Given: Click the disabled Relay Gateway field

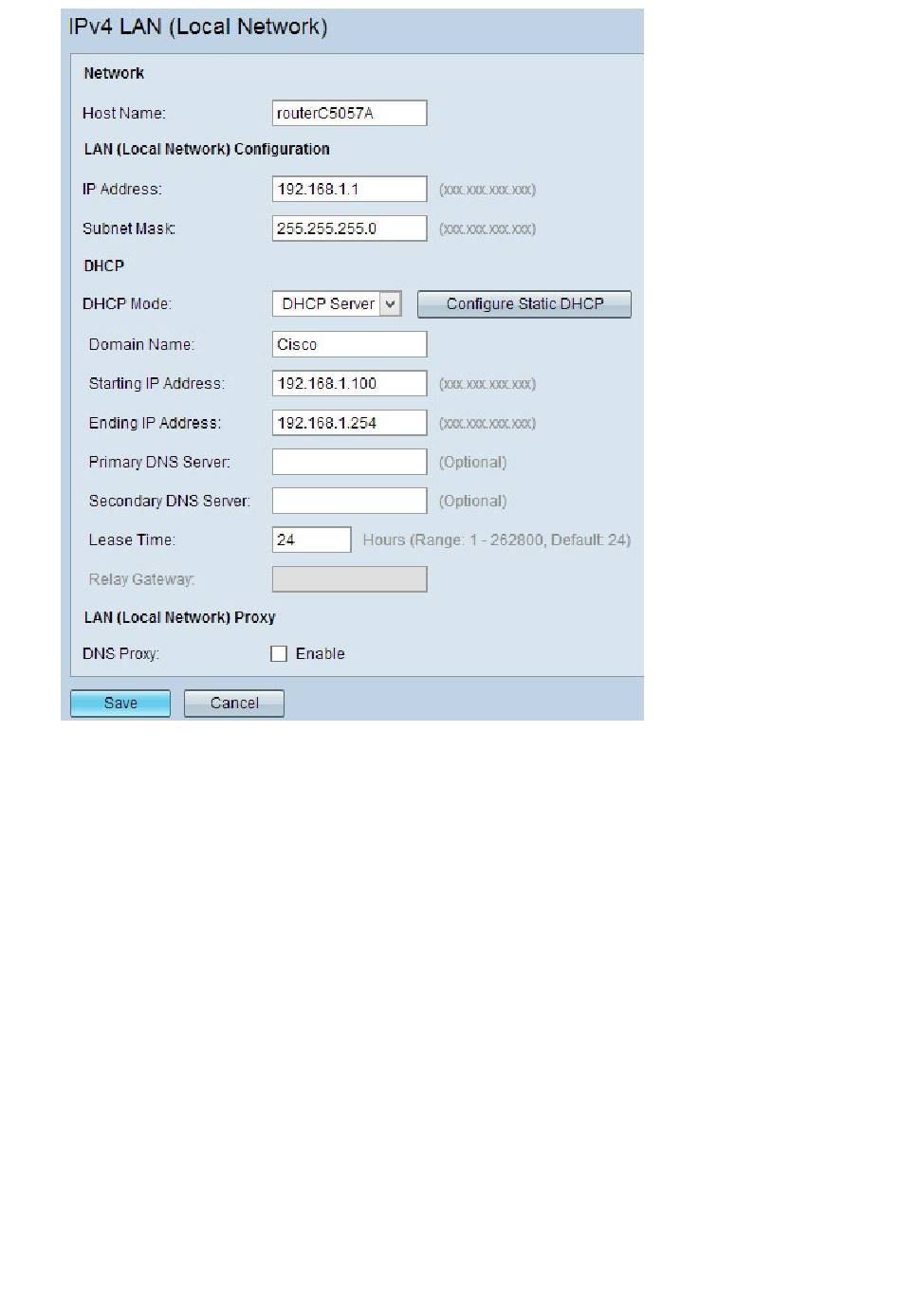Looking at the screenshot, I should click(349, 579).
